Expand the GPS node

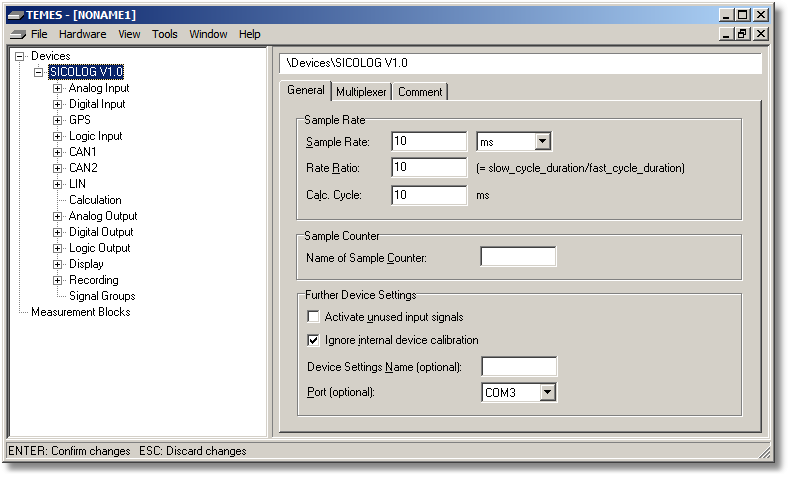tap(58, 120)
